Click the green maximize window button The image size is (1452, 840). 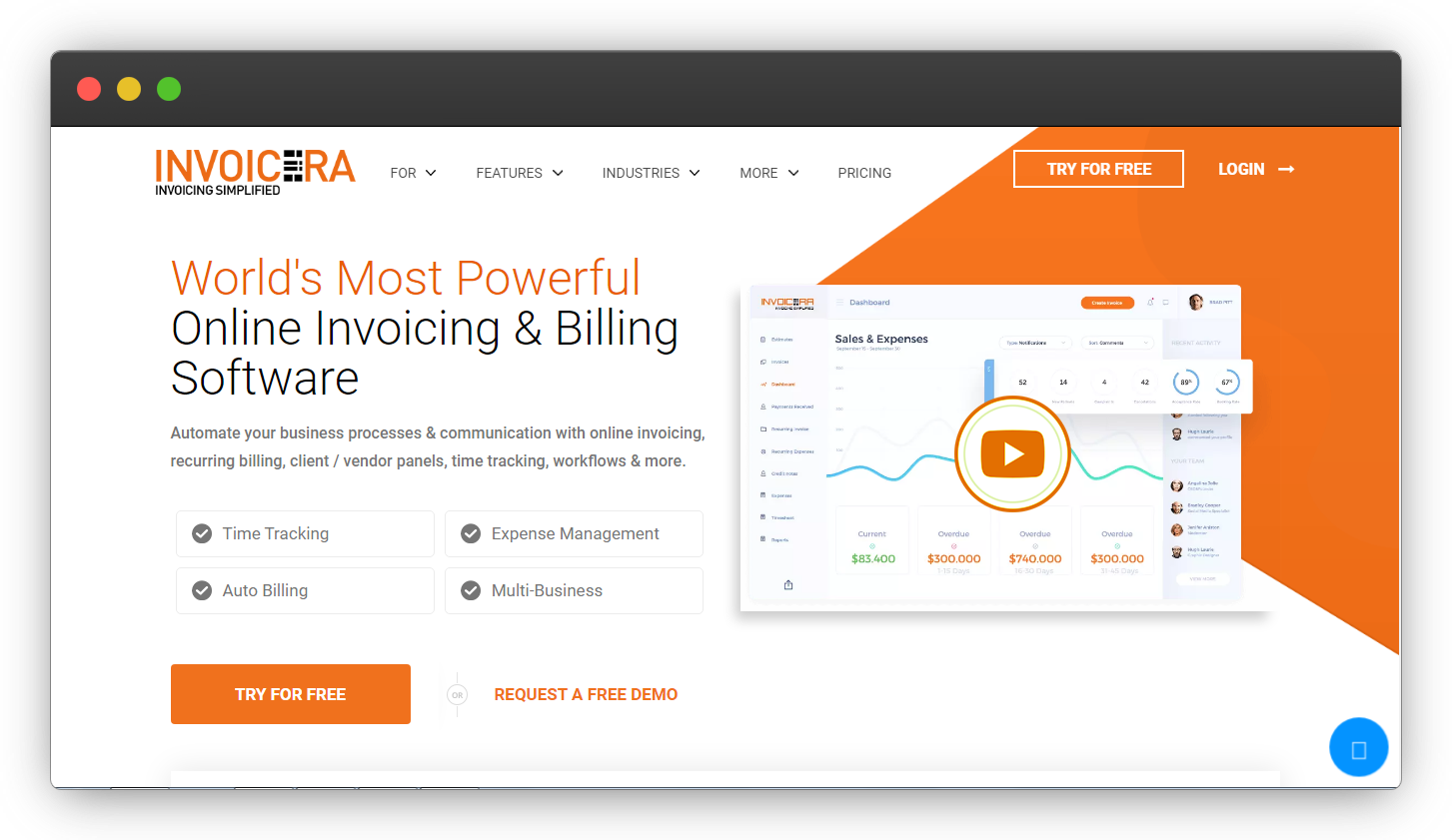(x=169, y=89)
